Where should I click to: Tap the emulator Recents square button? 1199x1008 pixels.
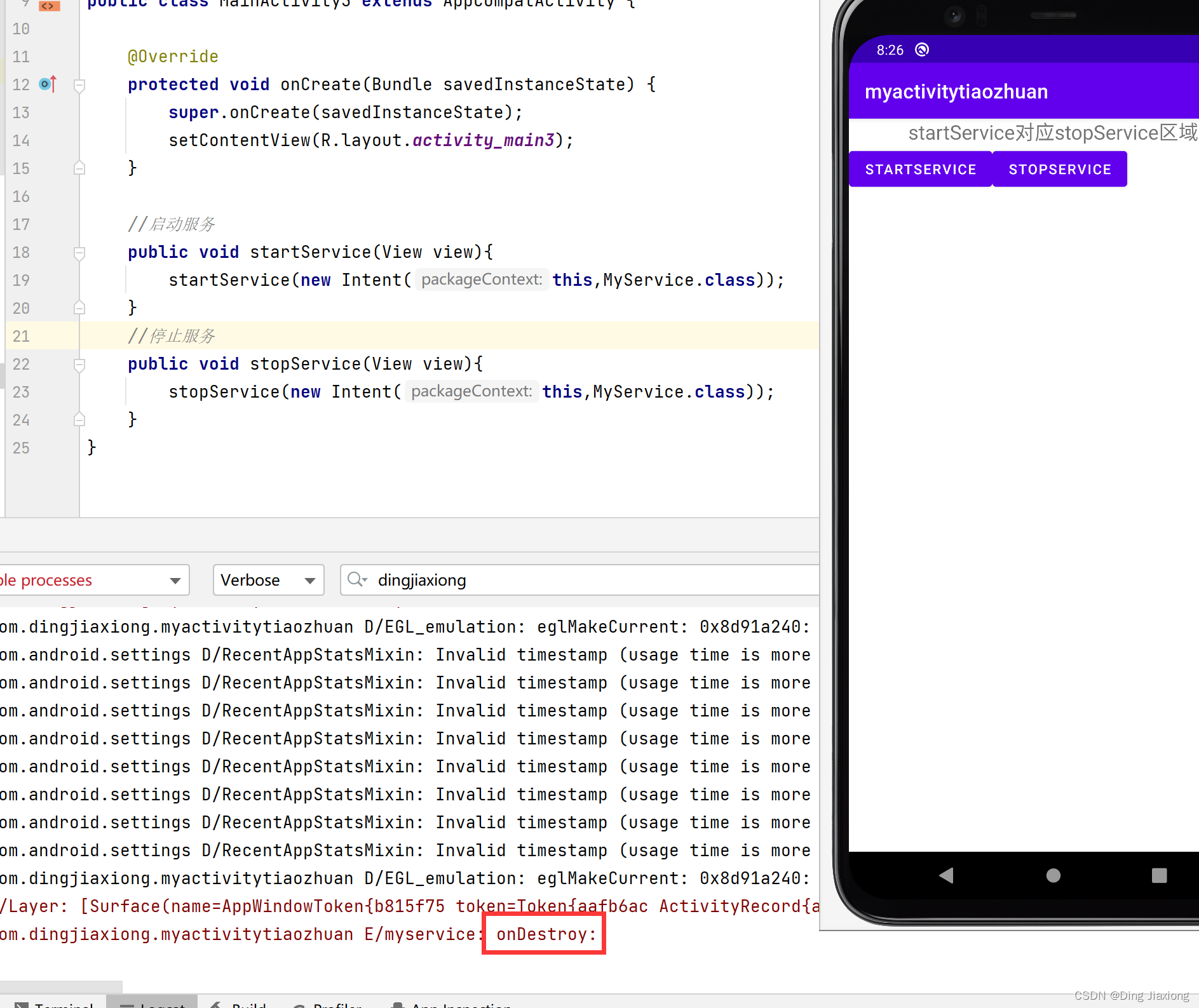(x=1159, y=875)
